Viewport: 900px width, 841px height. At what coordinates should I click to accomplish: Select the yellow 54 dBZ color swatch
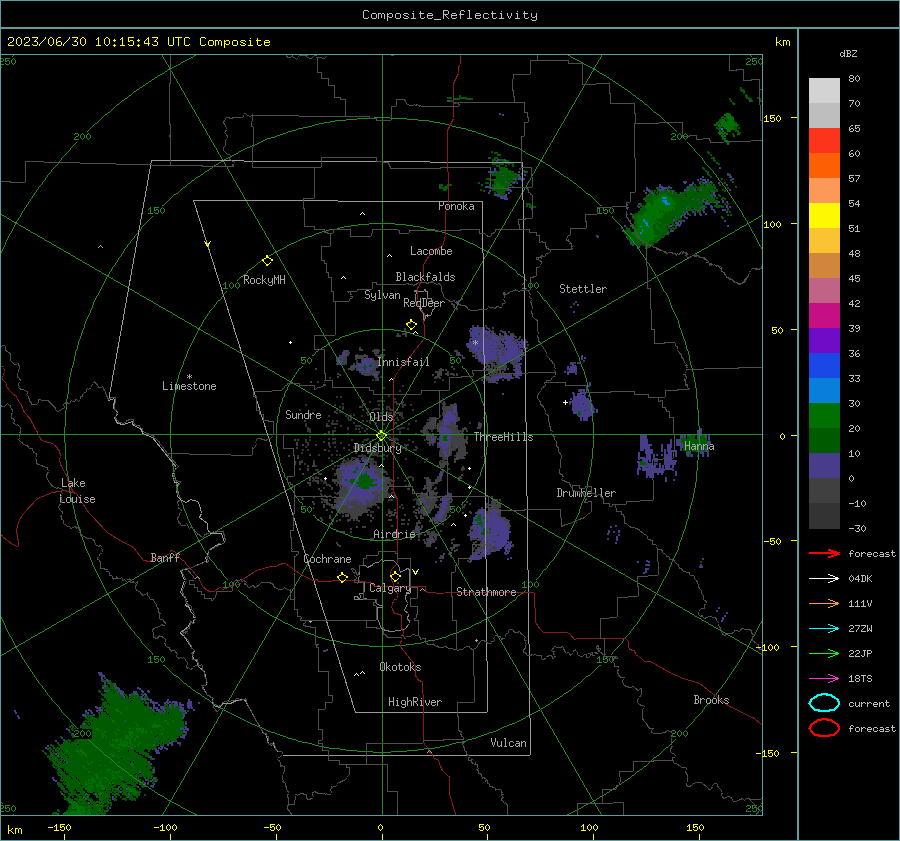click(x=824, y=216)
